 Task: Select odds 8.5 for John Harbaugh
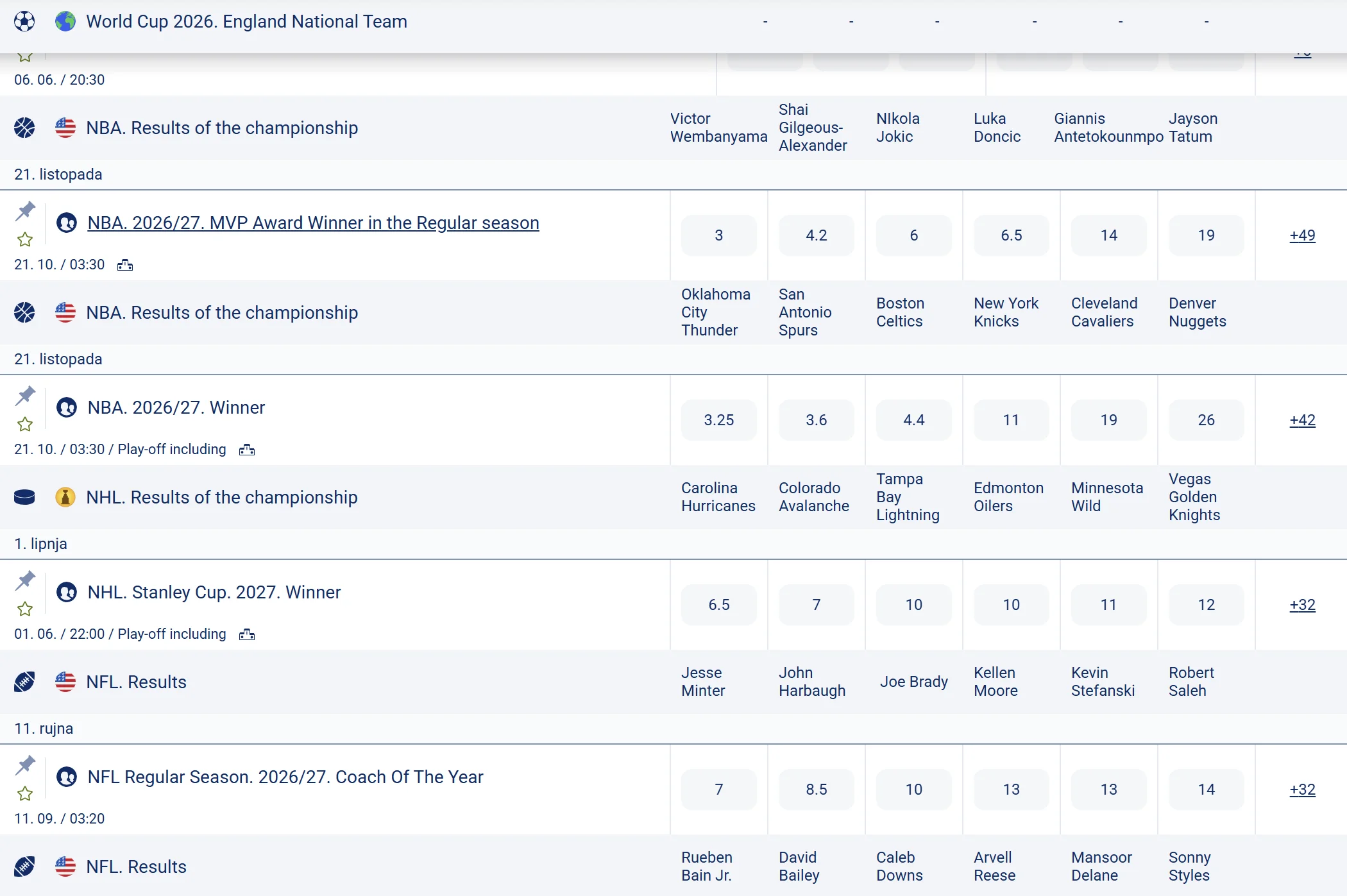tap(817, 790)
